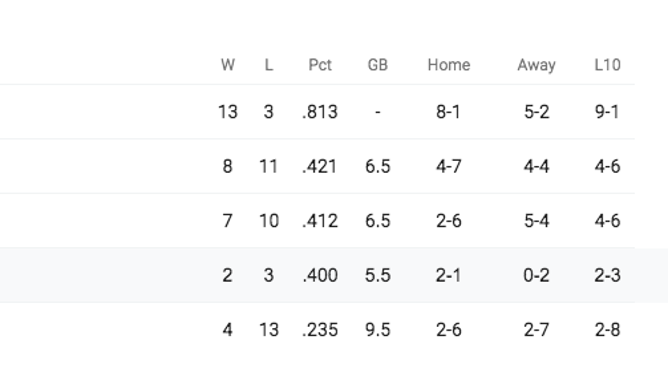
Task: Click the L10 column header
Action: tap(608, 65)
